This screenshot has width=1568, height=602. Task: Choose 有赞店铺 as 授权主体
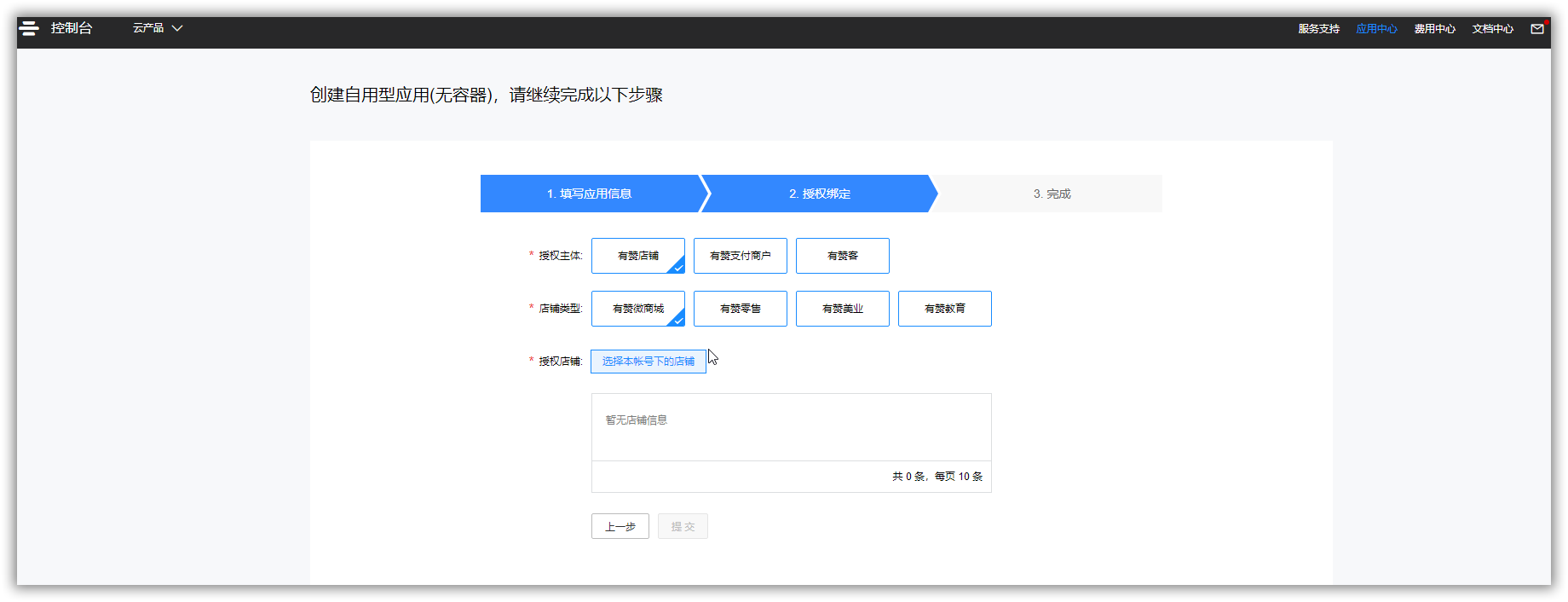(638, 256)
